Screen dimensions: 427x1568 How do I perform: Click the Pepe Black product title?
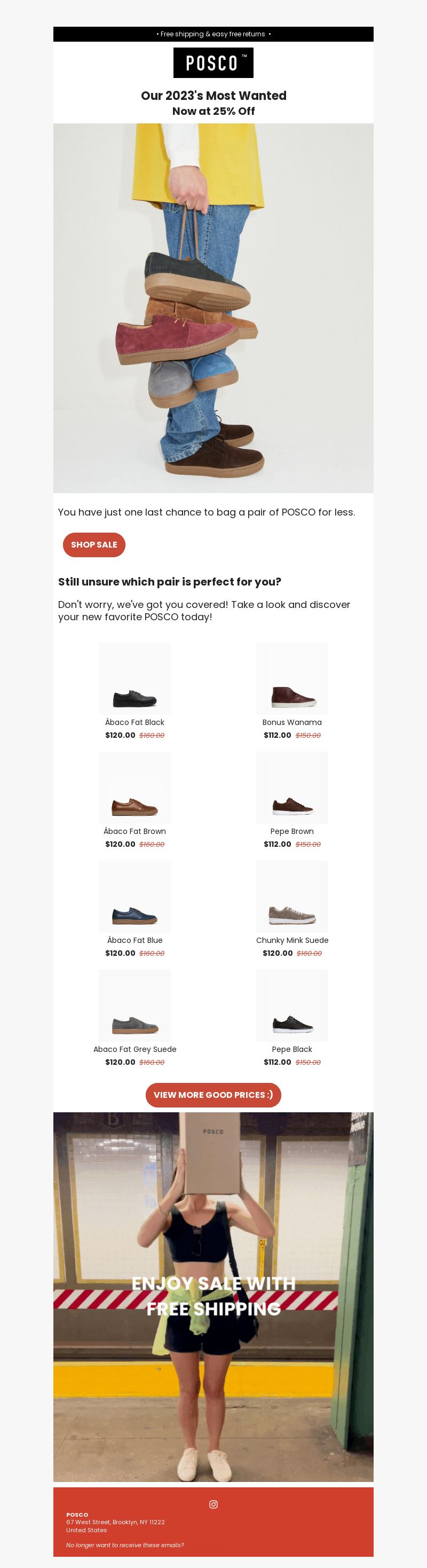292,1049
